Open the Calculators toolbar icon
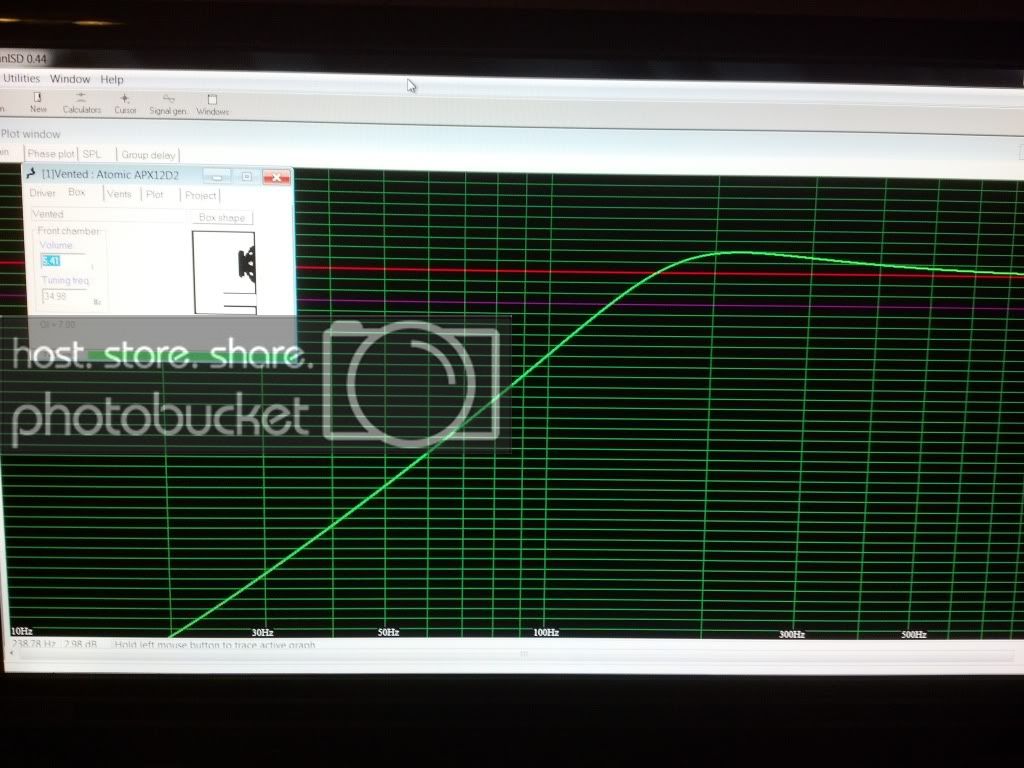Viewport: 1024px width, 768px height. pos(82,103)
